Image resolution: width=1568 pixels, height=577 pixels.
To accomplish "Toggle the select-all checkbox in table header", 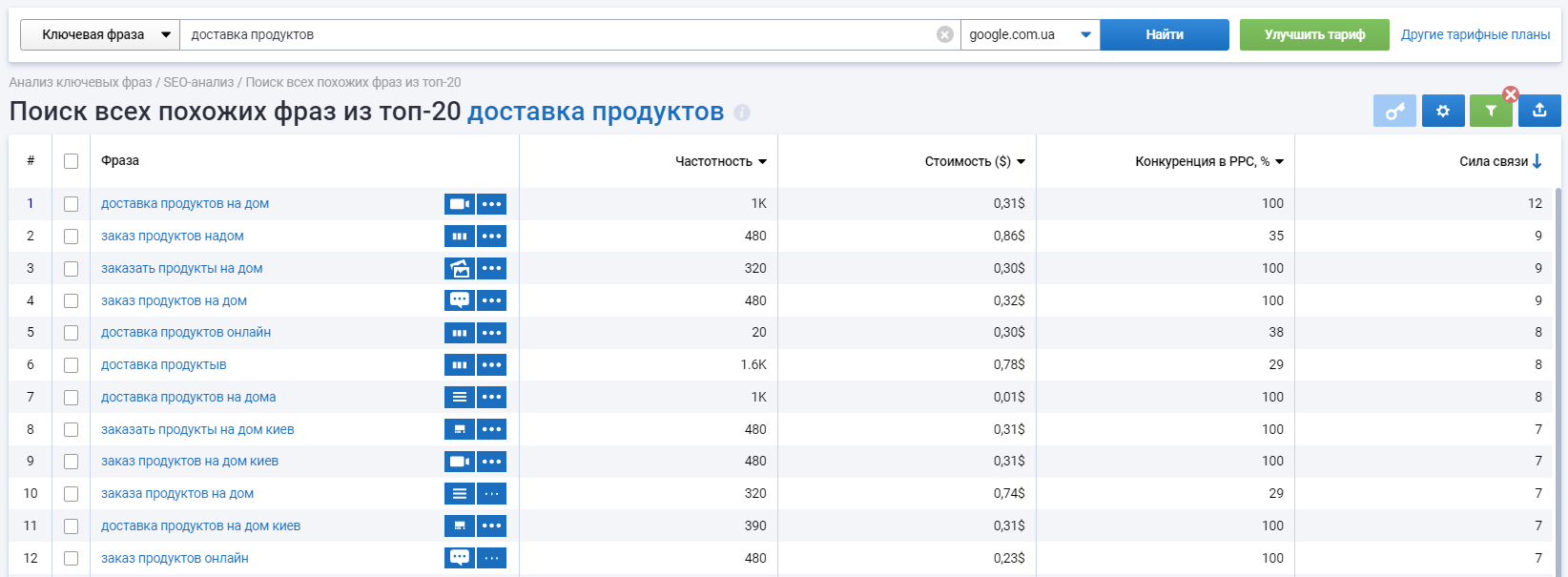I will (71, 161).
